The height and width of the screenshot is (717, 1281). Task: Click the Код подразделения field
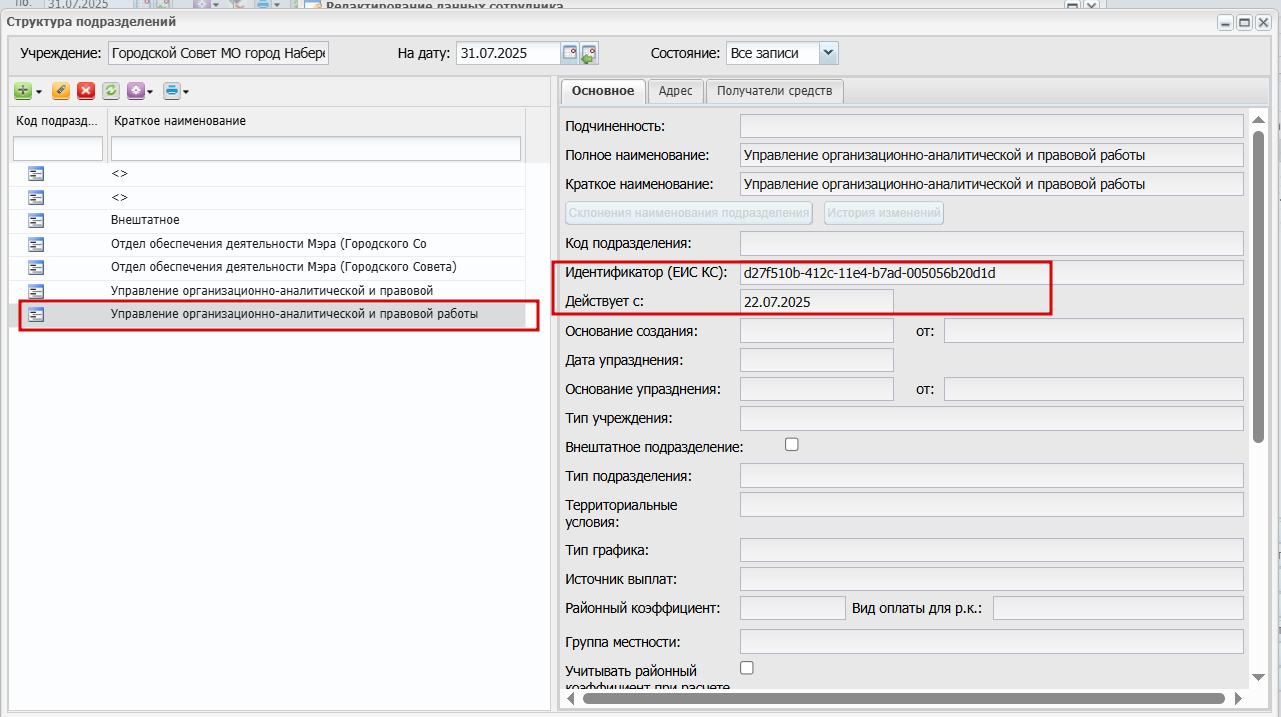[x=992, y=243]
